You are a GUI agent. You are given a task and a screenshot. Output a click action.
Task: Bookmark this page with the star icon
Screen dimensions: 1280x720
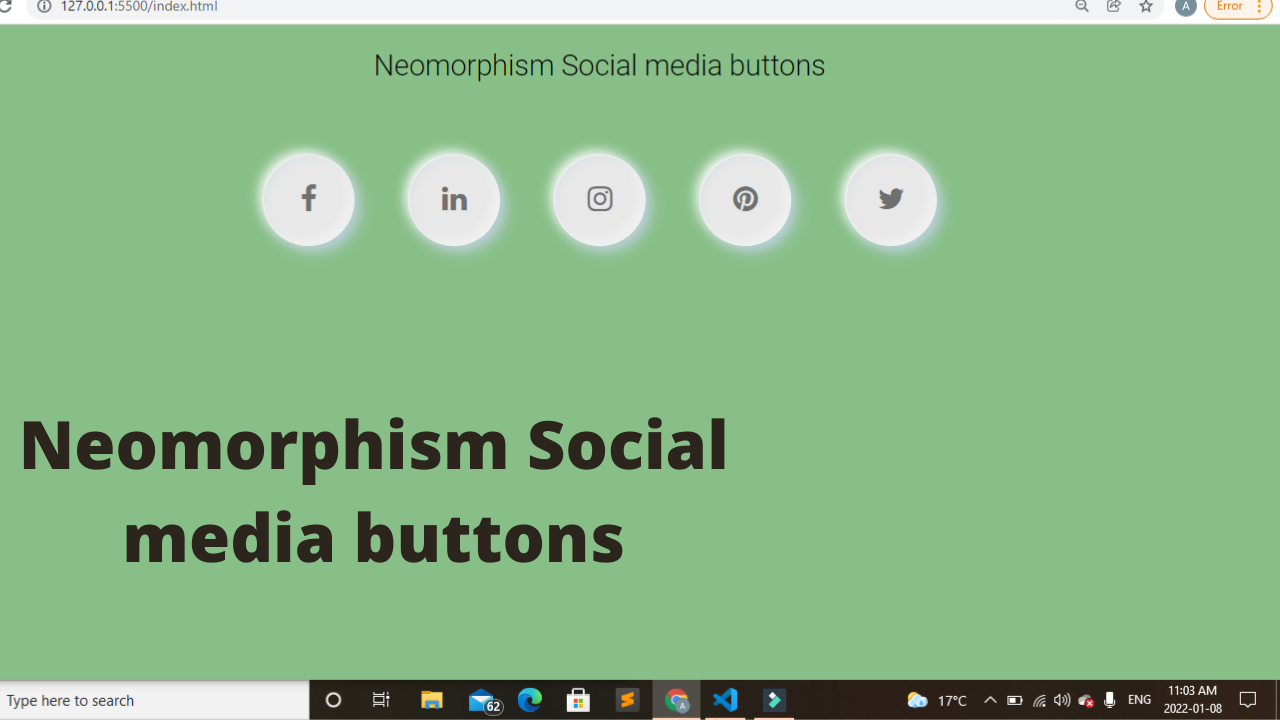point(1146,6)
